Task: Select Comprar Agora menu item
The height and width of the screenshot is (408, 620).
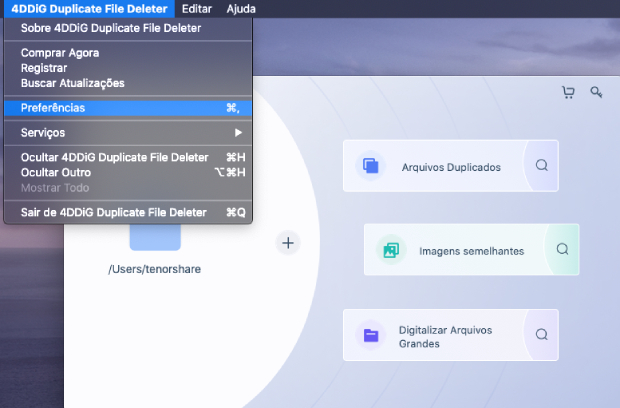Action: [x=60, y=53]
